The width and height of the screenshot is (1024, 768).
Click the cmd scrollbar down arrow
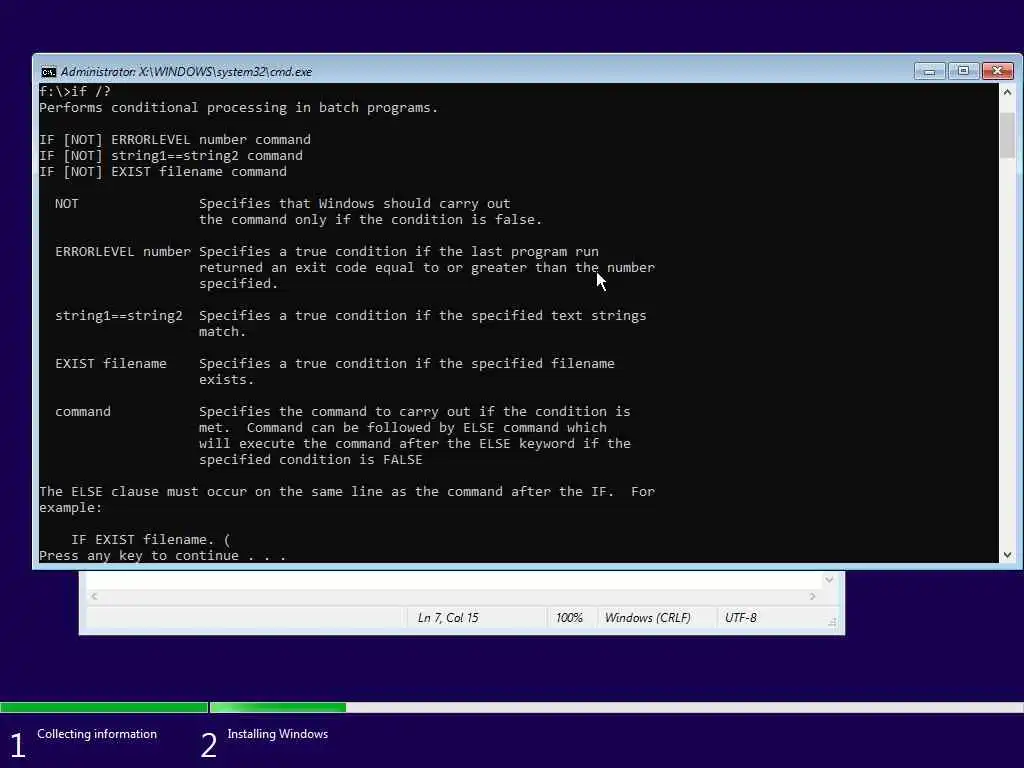(1007, 554)
